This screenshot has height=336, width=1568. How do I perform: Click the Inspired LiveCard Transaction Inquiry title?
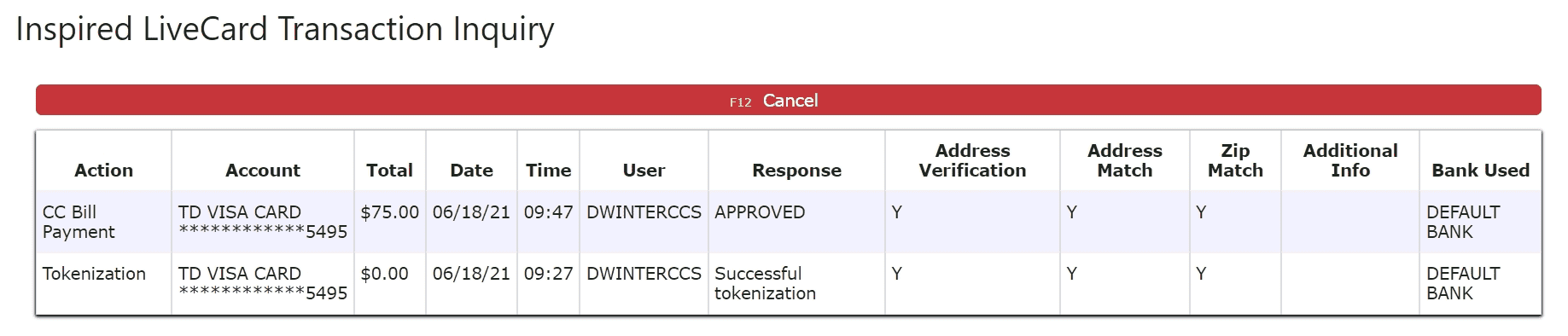tap(285, 29)
